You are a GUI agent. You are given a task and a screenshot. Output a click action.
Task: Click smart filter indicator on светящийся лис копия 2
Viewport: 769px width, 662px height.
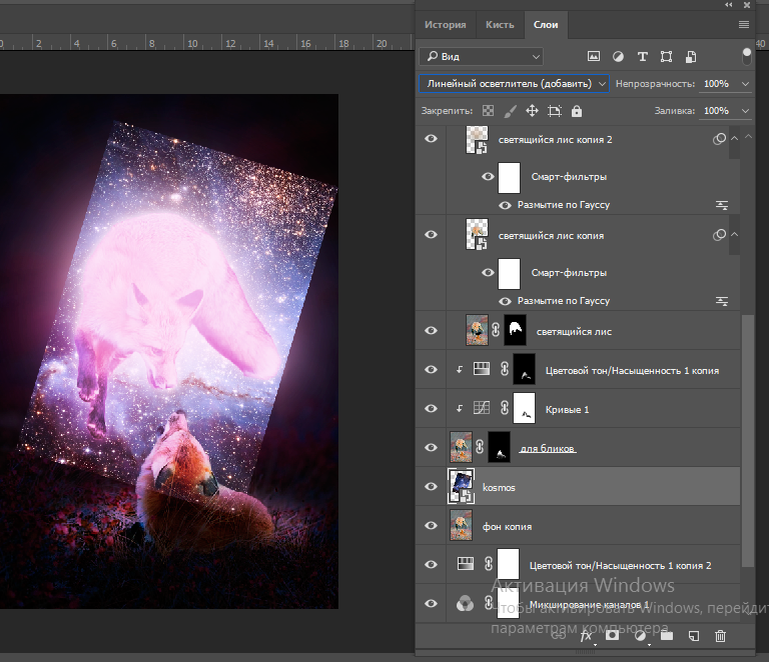(719, 139)
